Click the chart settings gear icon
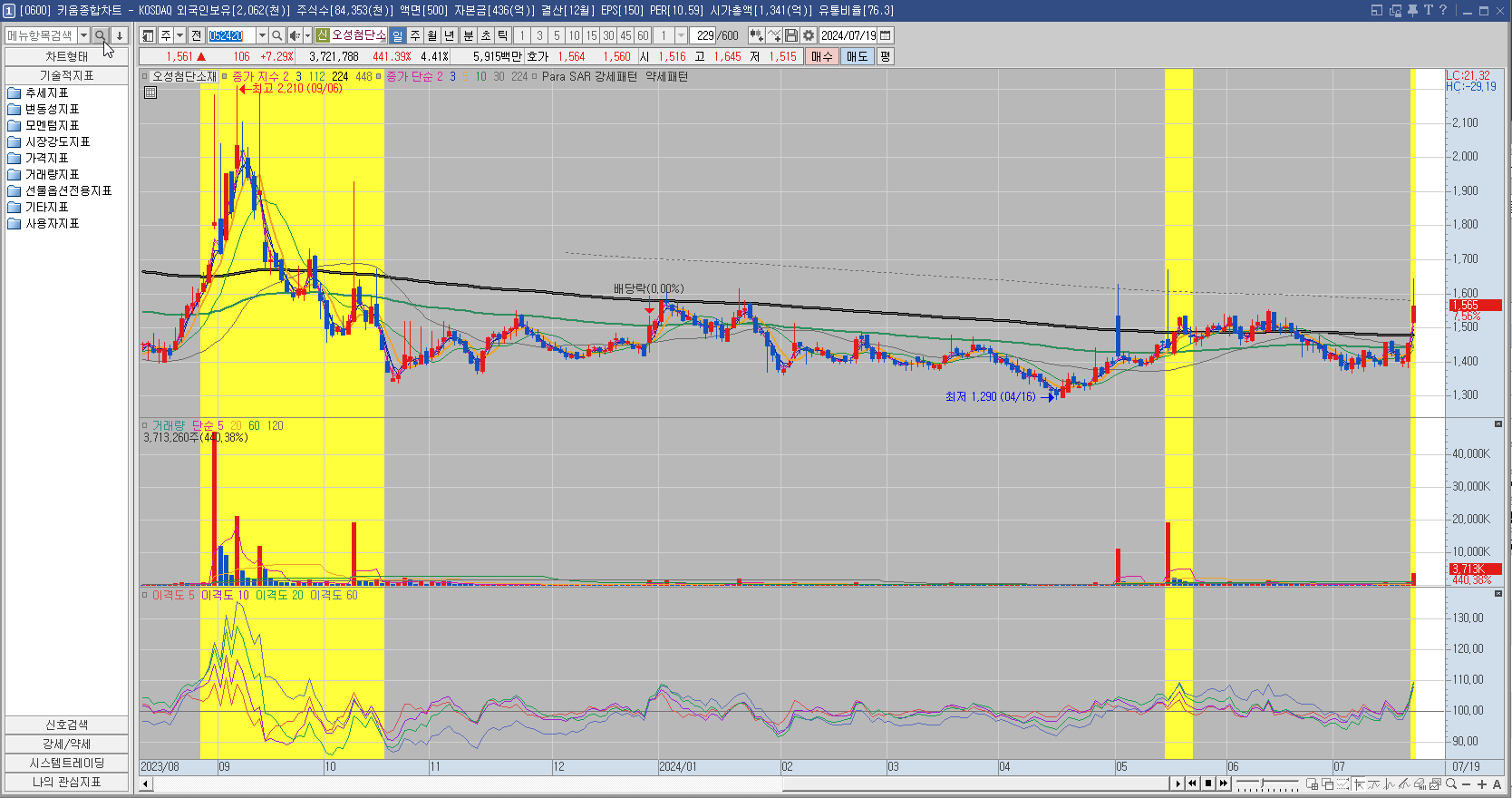The height and width of the screenshot is (798, 1512). 809,35
